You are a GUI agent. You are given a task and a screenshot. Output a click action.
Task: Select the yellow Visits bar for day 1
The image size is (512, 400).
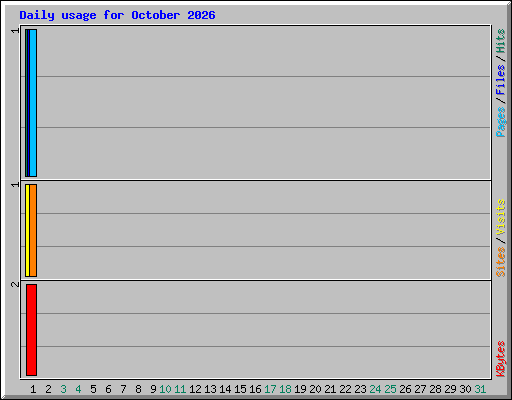click(x=27, y=230)
